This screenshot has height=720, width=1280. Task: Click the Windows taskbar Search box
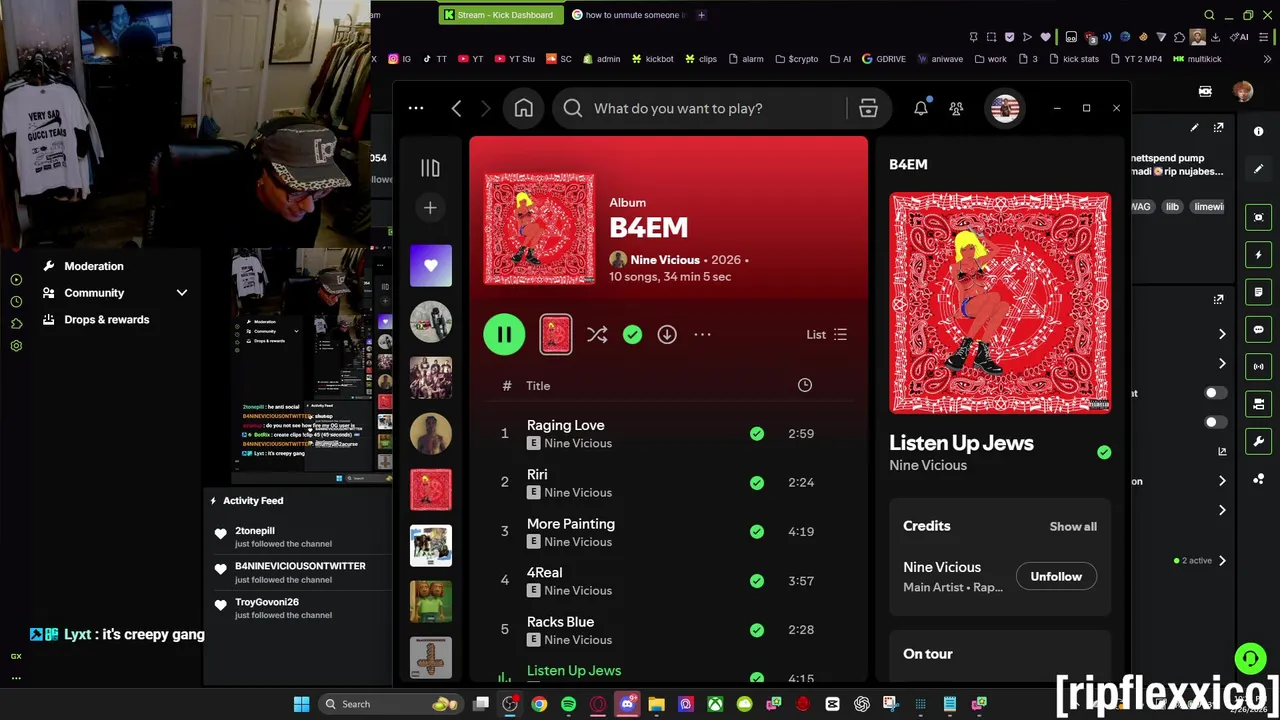pos(390,704)
